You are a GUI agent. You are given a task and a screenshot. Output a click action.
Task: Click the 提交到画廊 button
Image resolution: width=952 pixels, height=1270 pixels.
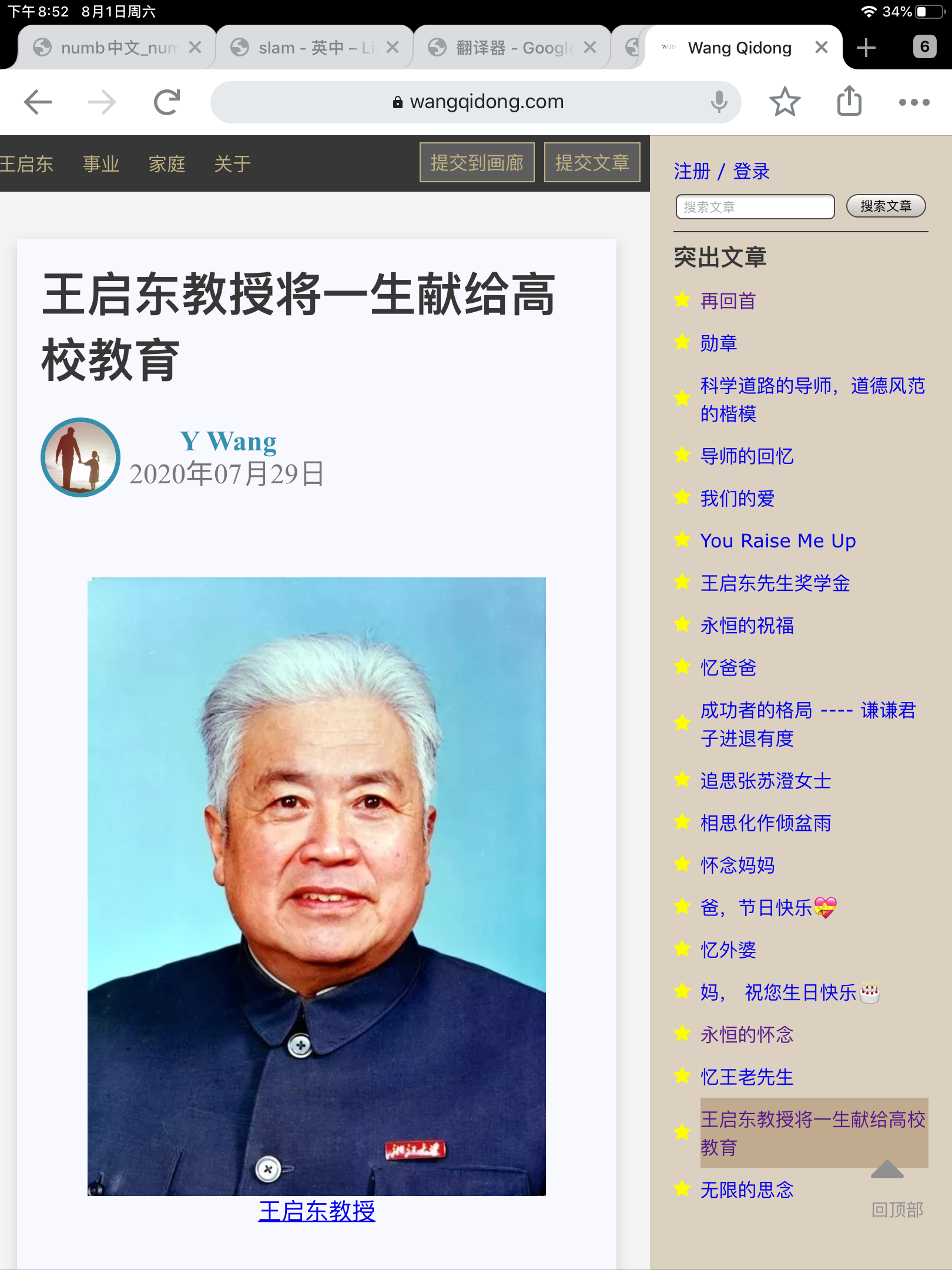tap(477, 163)
